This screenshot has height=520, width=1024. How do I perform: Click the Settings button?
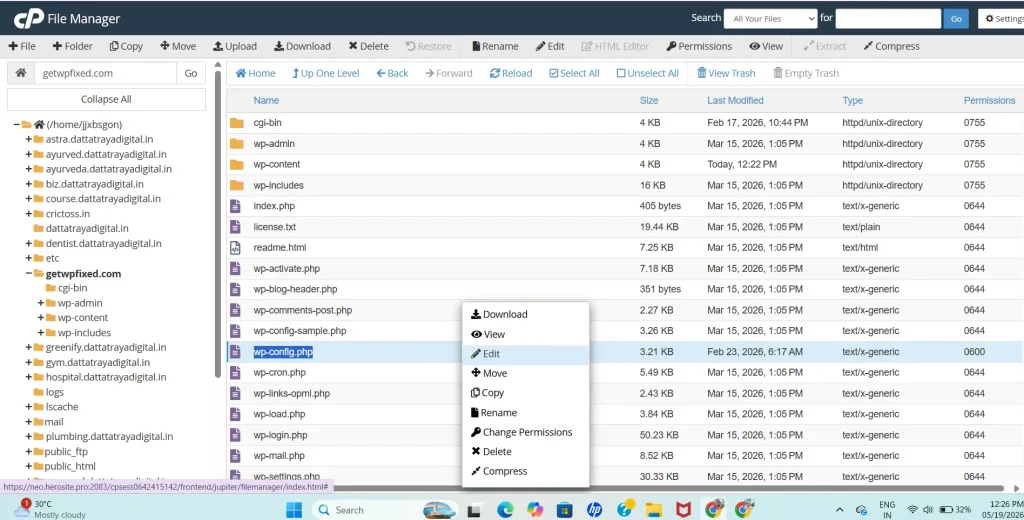coord(1004,19)
